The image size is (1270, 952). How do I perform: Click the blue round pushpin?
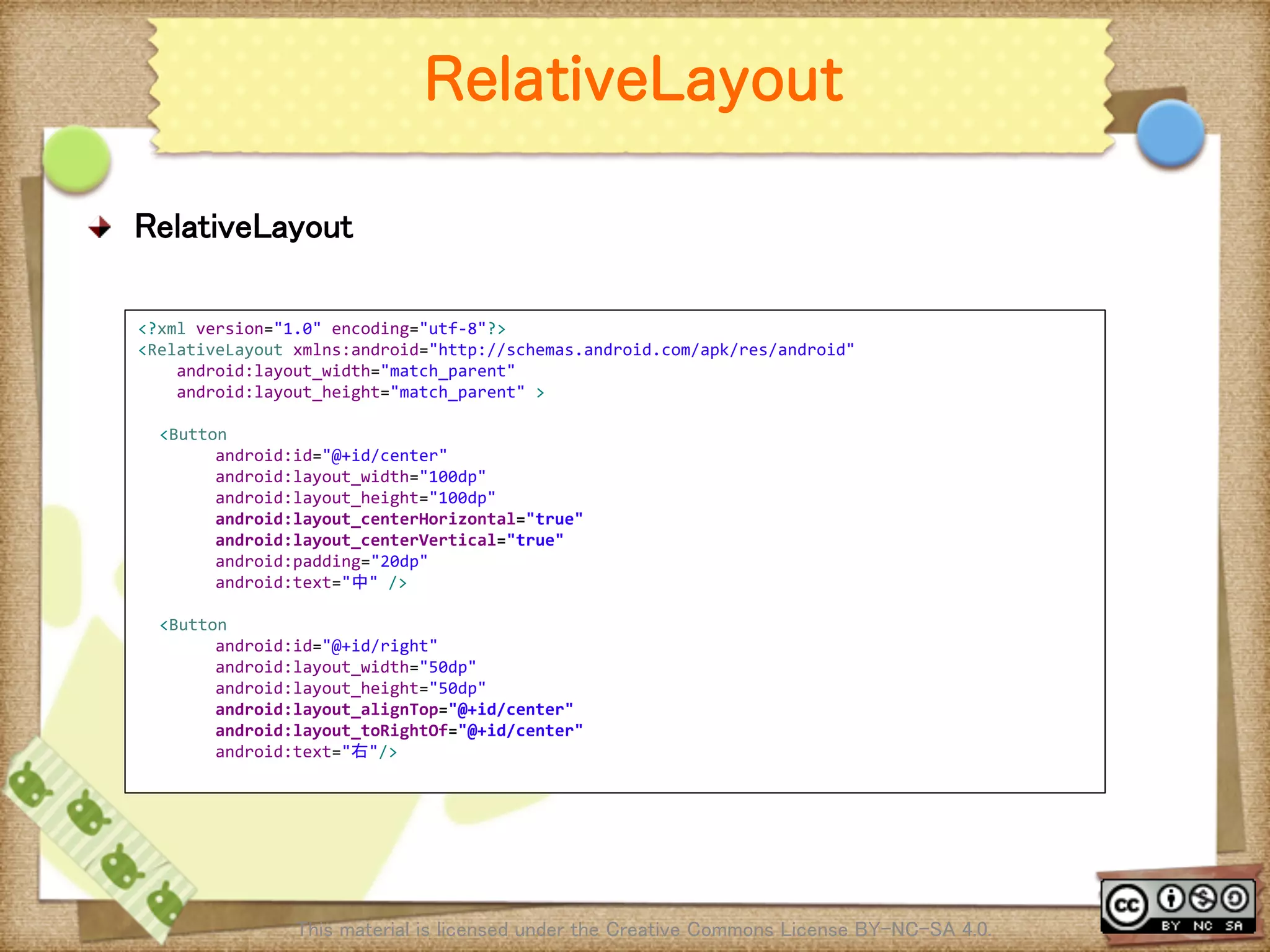point(1171,133)
